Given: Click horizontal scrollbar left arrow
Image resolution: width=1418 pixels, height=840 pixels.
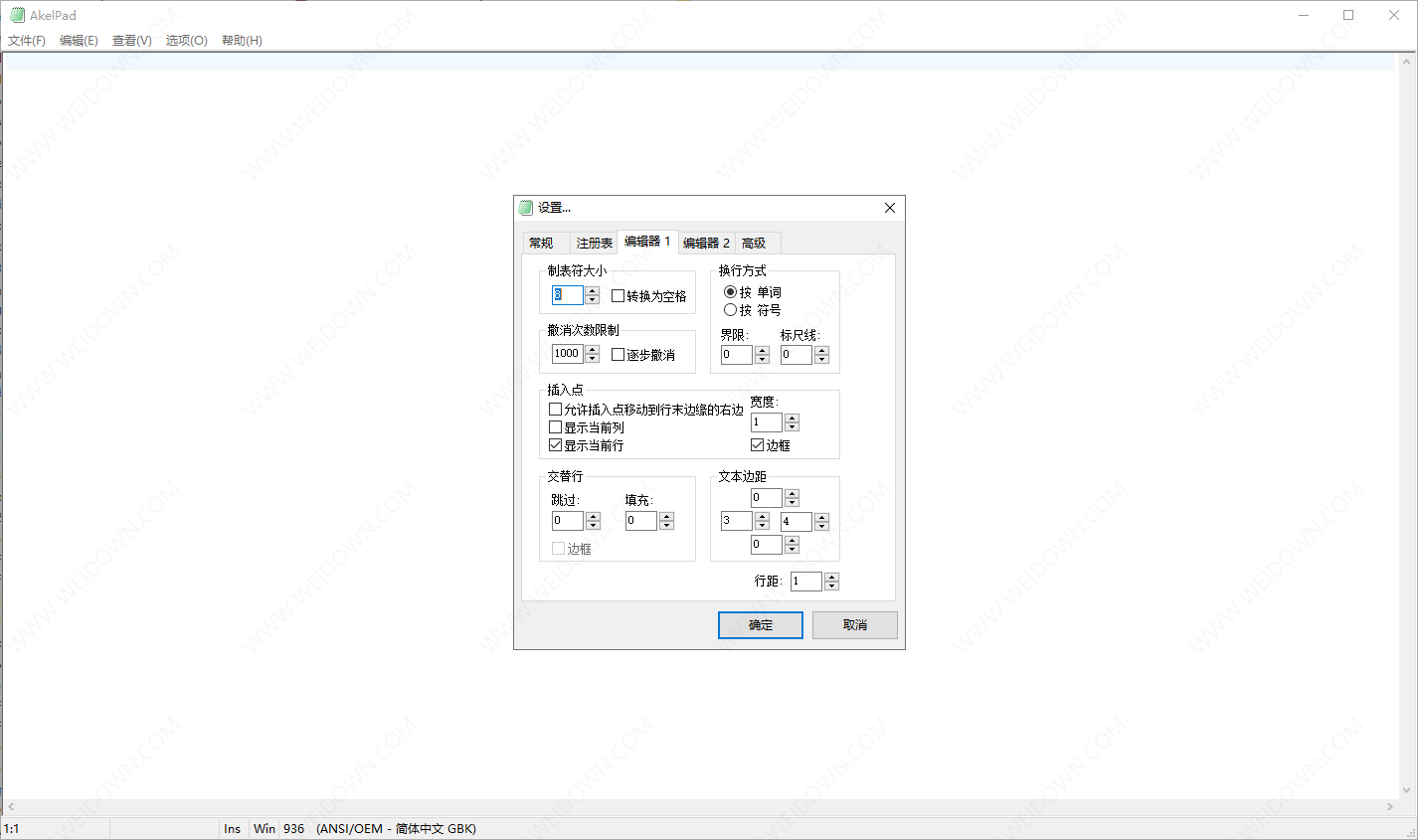Looking at the screenshot, I should pos(11,807).
